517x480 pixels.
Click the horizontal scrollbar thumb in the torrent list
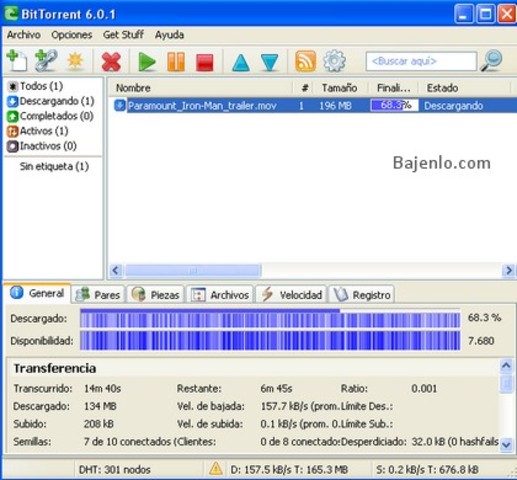click(193, 270)
